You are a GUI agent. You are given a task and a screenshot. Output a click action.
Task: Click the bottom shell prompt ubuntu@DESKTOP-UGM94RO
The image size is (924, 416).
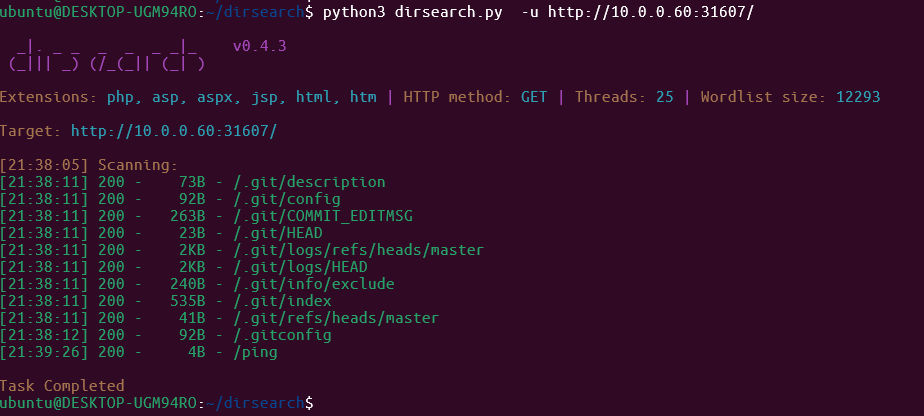pyautogui.click(x=98, y=404)
